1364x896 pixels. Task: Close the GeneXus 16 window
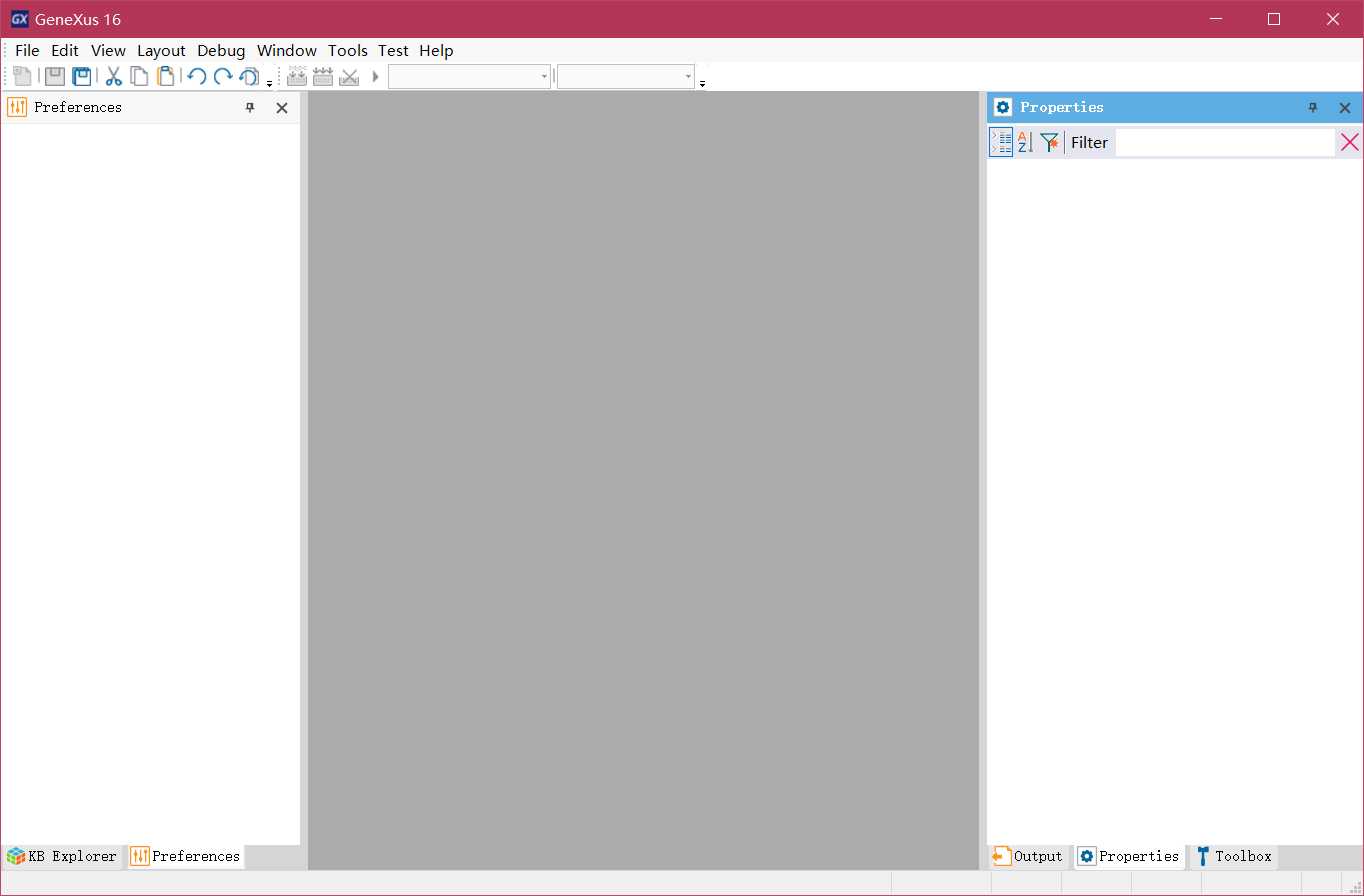(1333, 19)
